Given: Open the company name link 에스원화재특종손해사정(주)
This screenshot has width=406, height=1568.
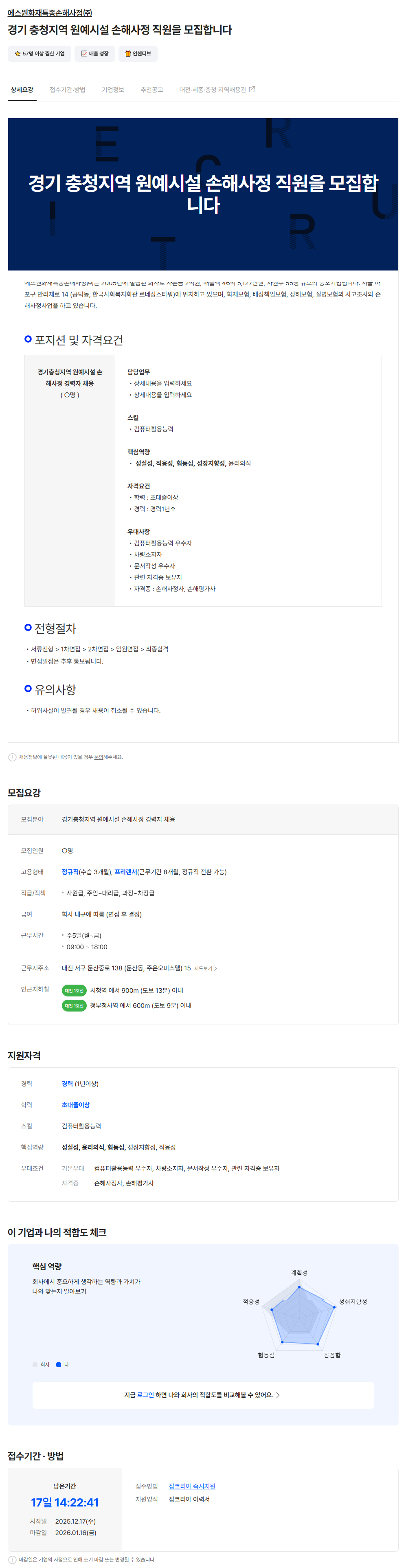Looking at the screenshot, I should [50, 13].
